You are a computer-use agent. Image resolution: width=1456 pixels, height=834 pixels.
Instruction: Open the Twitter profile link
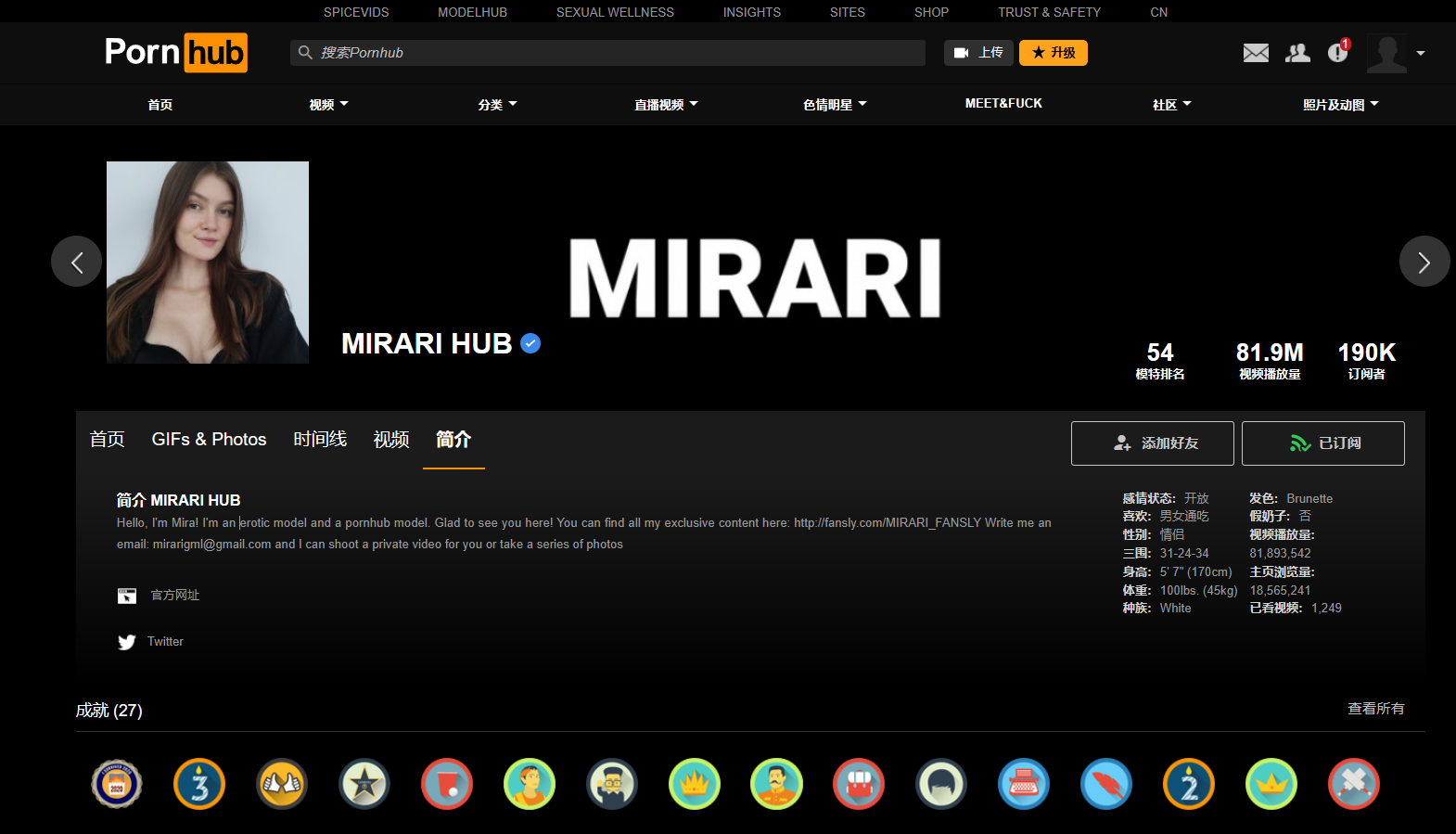[165, 642]
